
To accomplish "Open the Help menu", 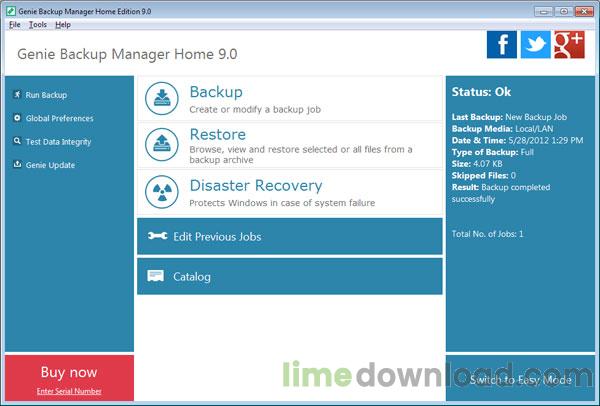I will click(x=63, y=25).
